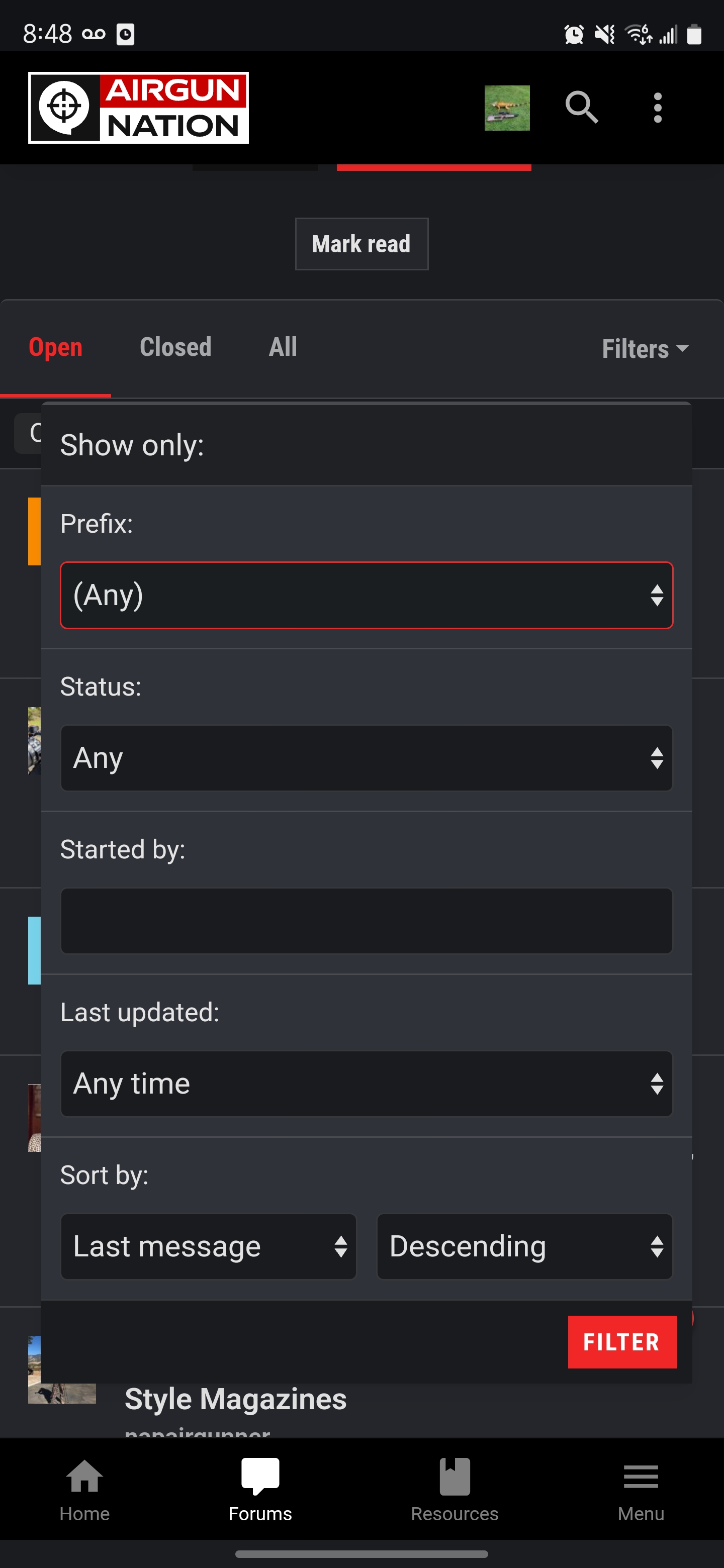This screenshot has width=724, height=1568.
Task: Tap the search magnifier icon
Action: pyautogui.click(x=582, y=108)
